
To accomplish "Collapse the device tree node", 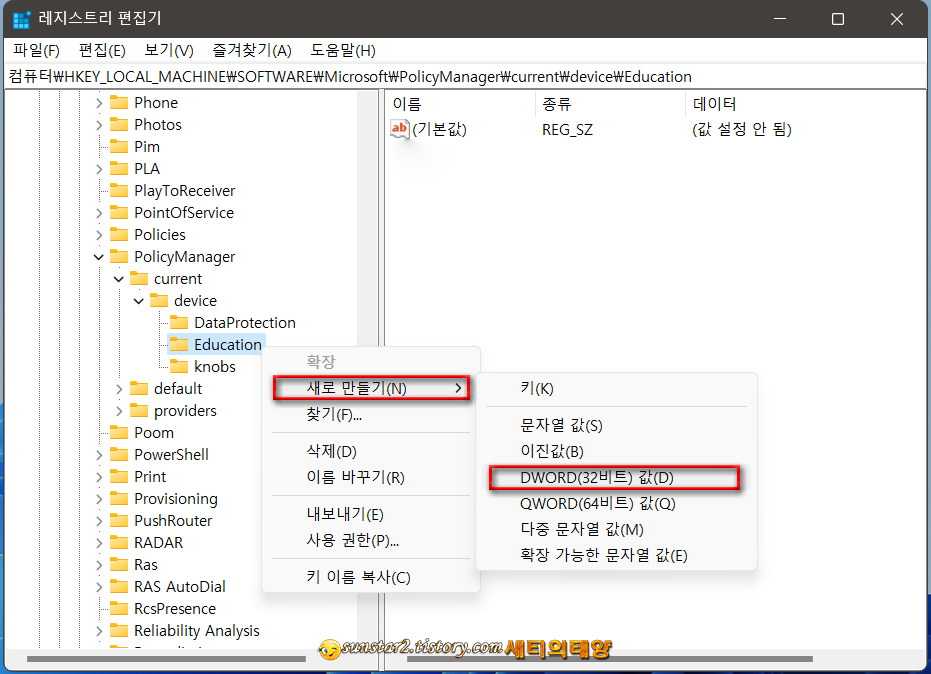I will (138, 300).
